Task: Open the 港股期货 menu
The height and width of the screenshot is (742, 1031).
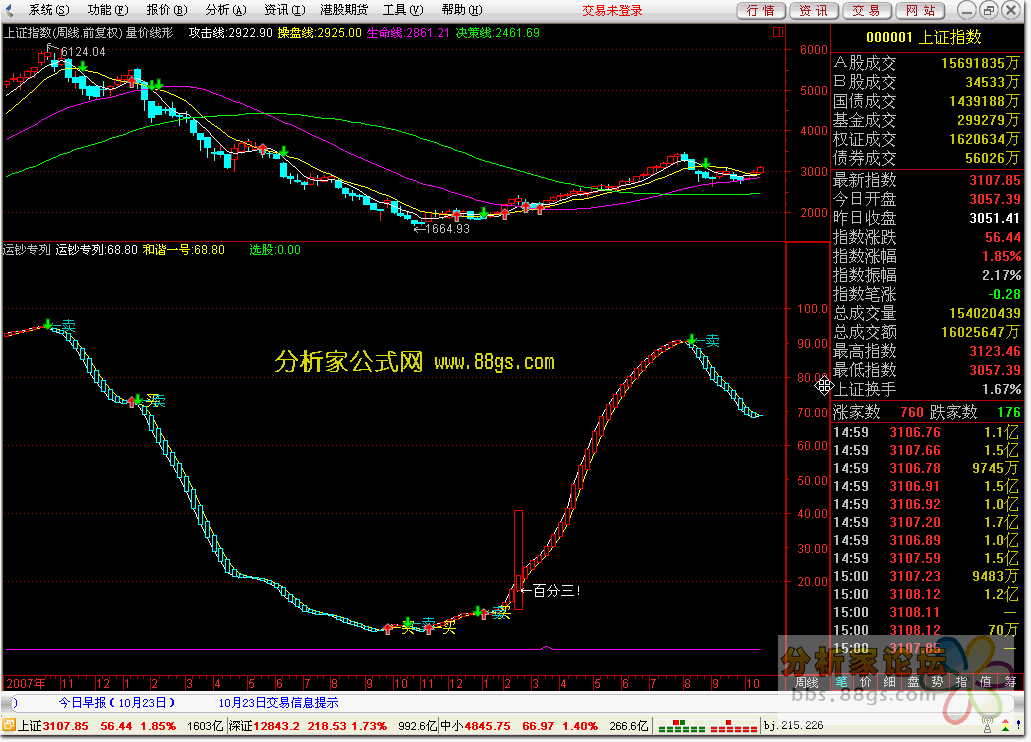Action: click(x=344, y=10)
